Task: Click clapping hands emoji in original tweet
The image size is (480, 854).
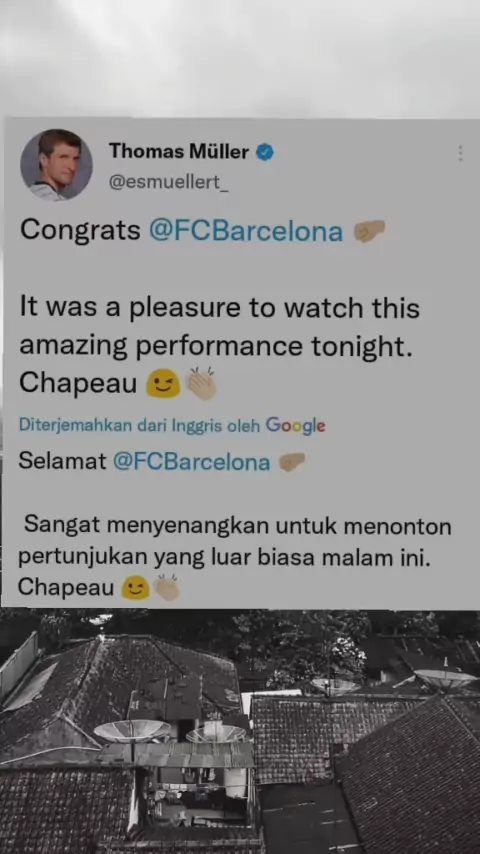Action: 202,383
